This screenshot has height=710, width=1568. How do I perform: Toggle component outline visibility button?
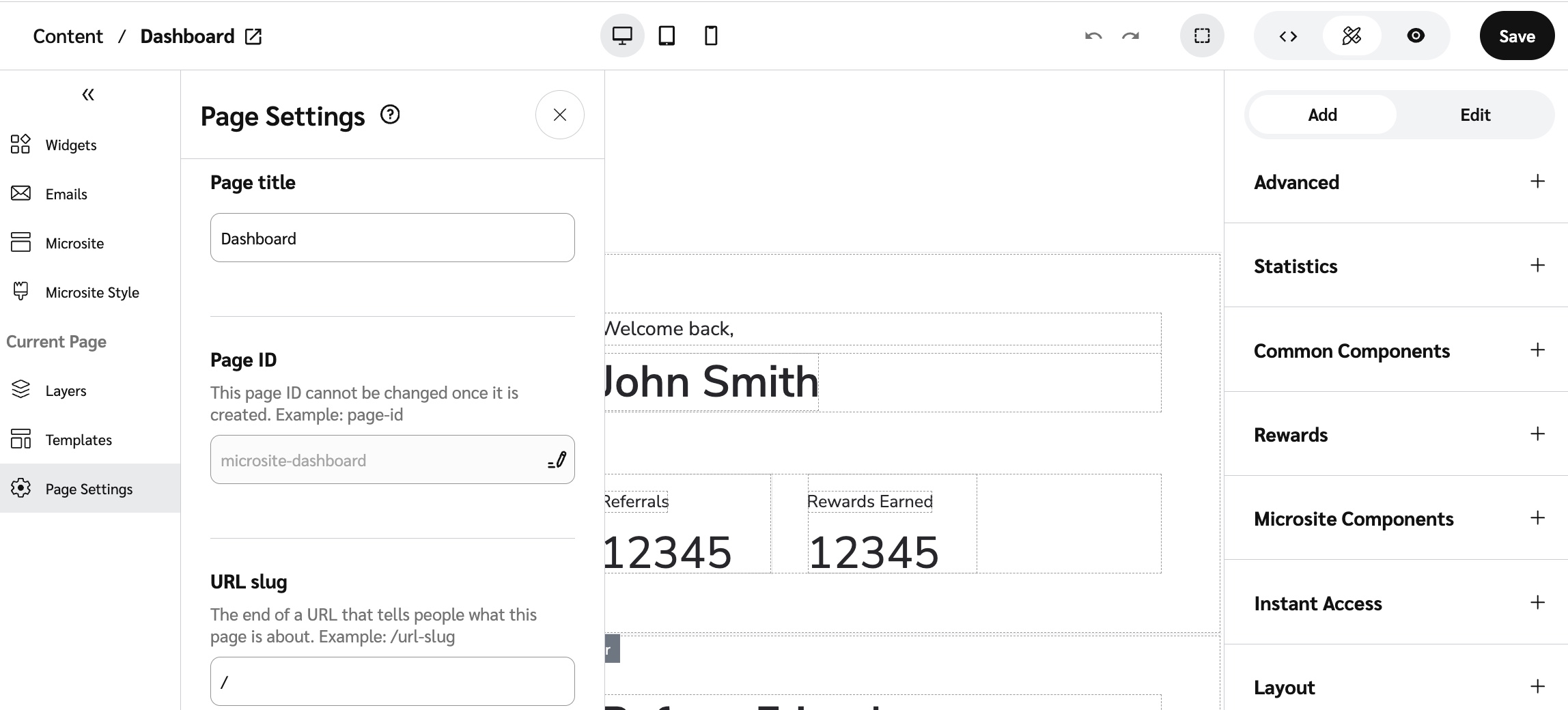pyautogui.click(x=1202, y=36)
